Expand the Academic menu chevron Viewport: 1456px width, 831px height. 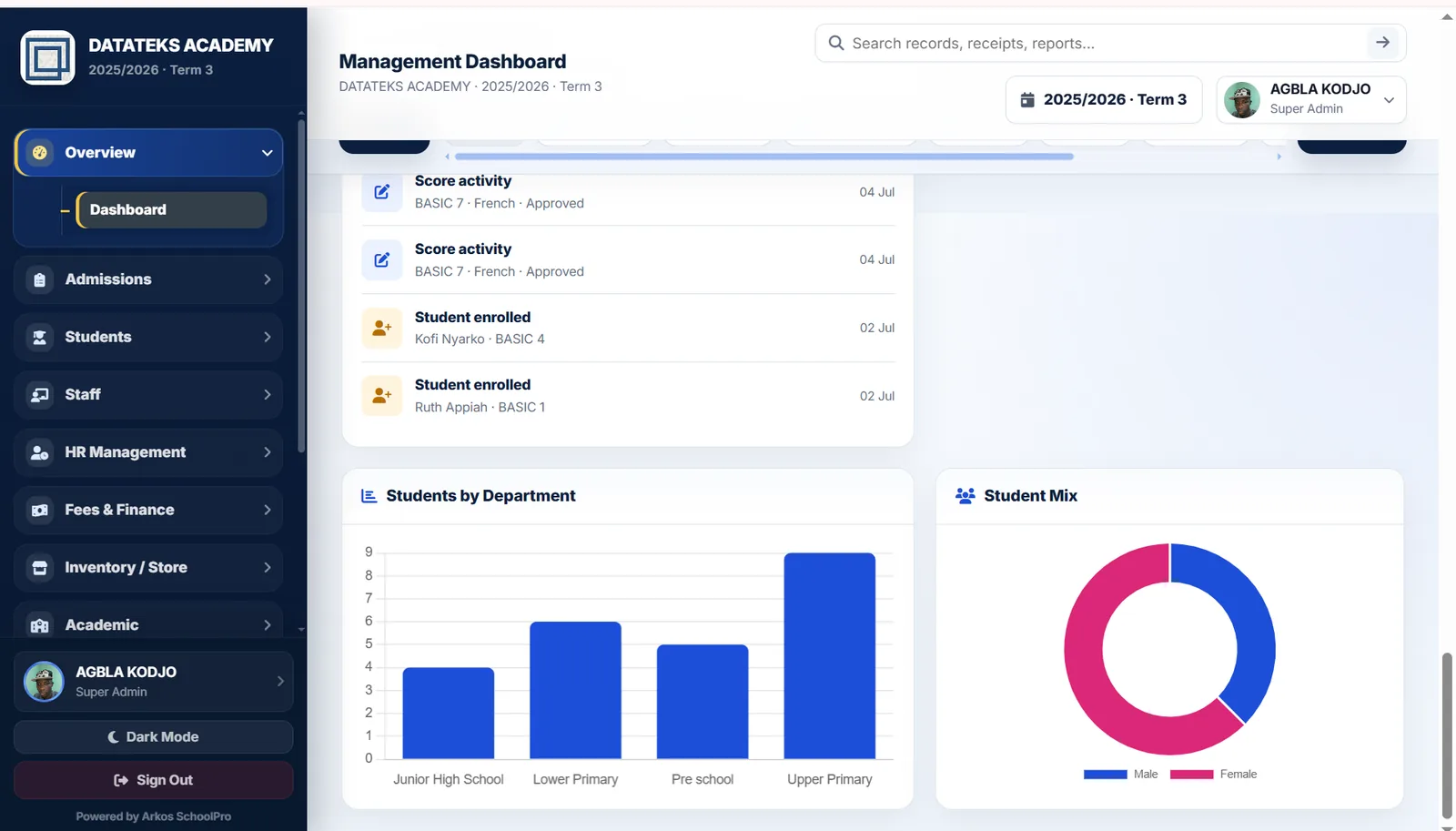267,625
